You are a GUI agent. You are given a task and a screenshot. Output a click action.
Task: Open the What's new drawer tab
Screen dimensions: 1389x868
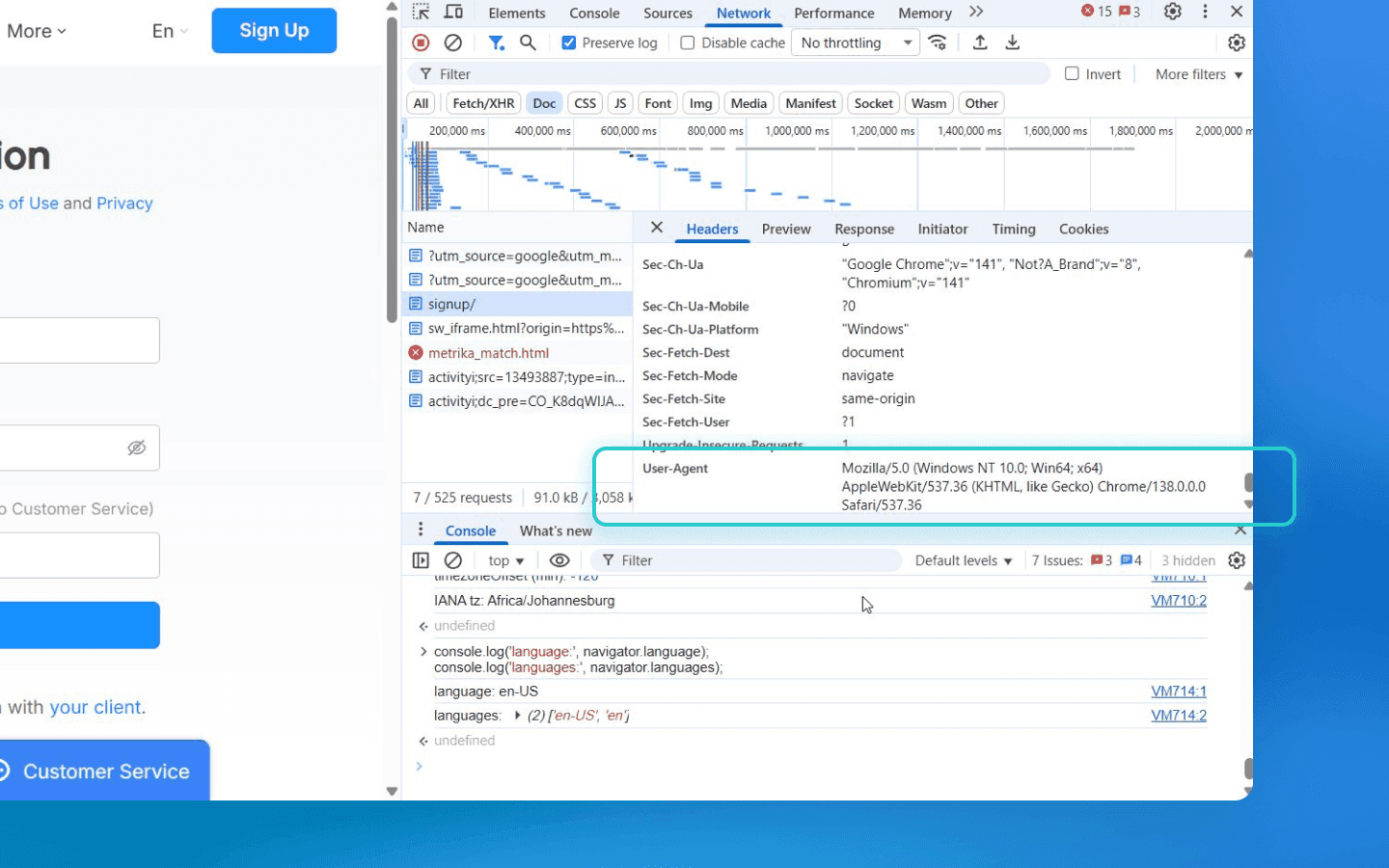tap(556, 530)
